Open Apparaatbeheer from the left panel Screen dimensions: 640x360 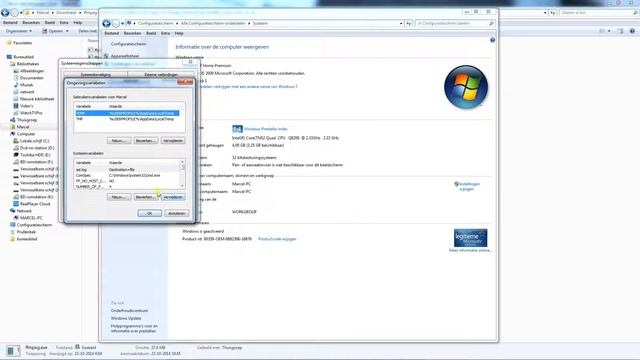tap(125, 56)
